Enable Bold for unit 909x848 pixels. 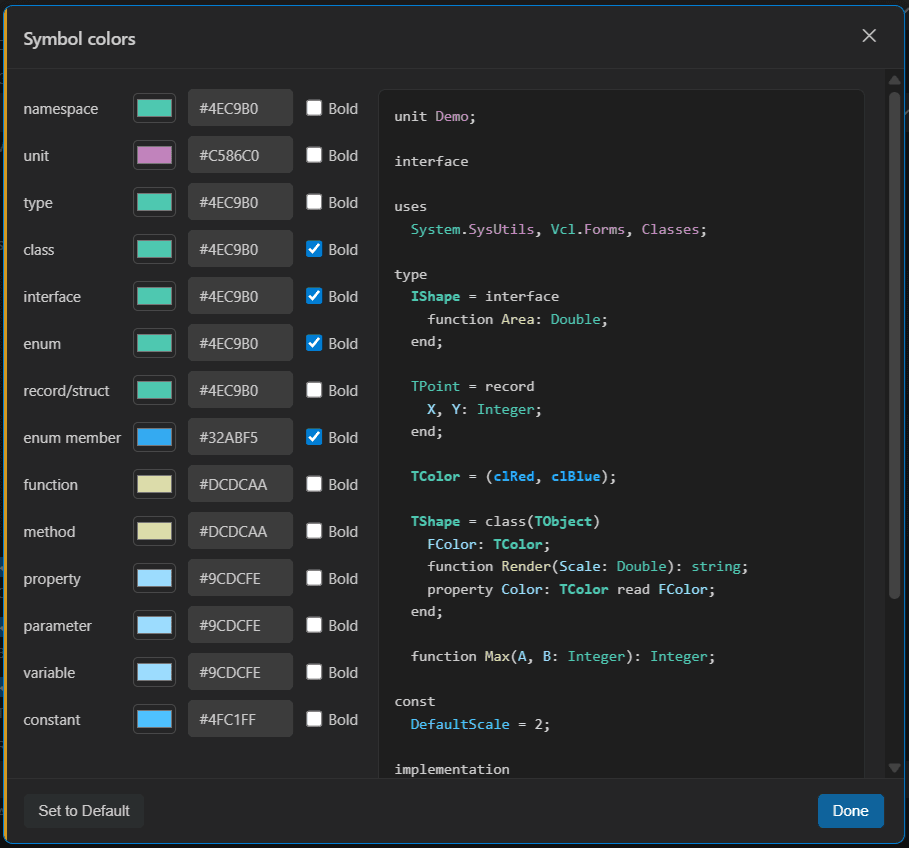(x=314, y=155)
